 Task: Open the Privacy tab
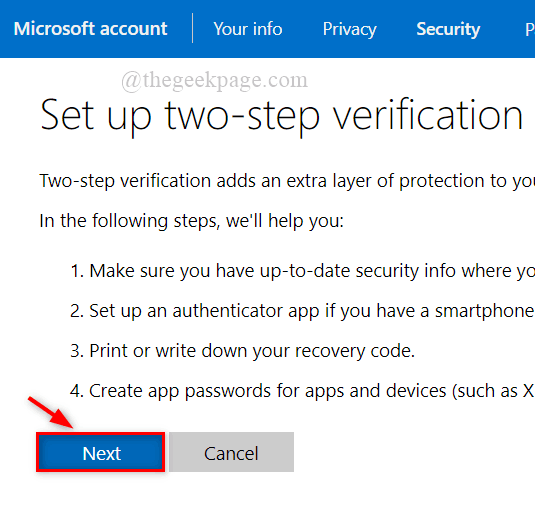350,29
